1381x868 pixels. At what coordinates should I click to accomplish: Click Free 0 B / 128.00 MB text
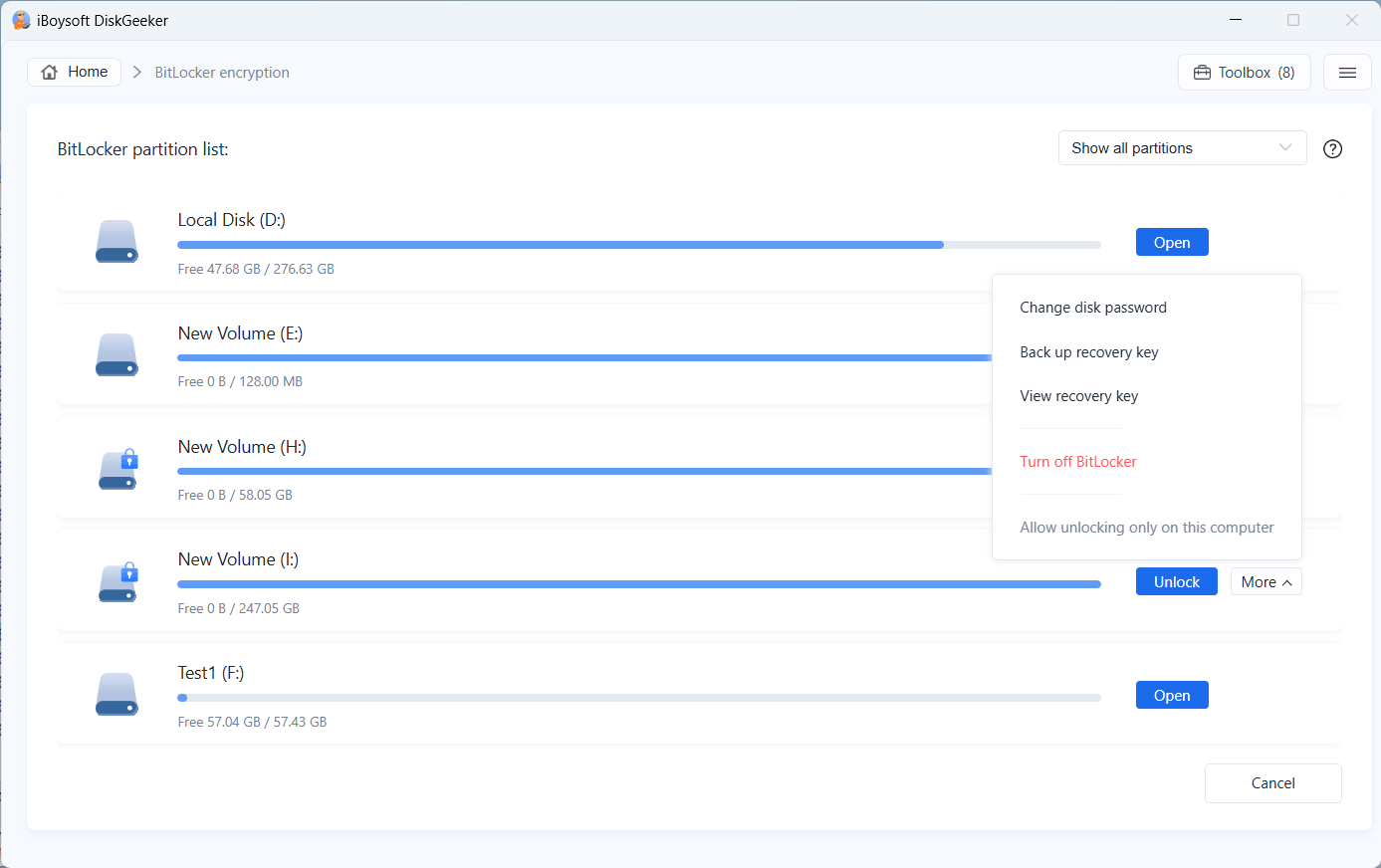click(240, 381)
